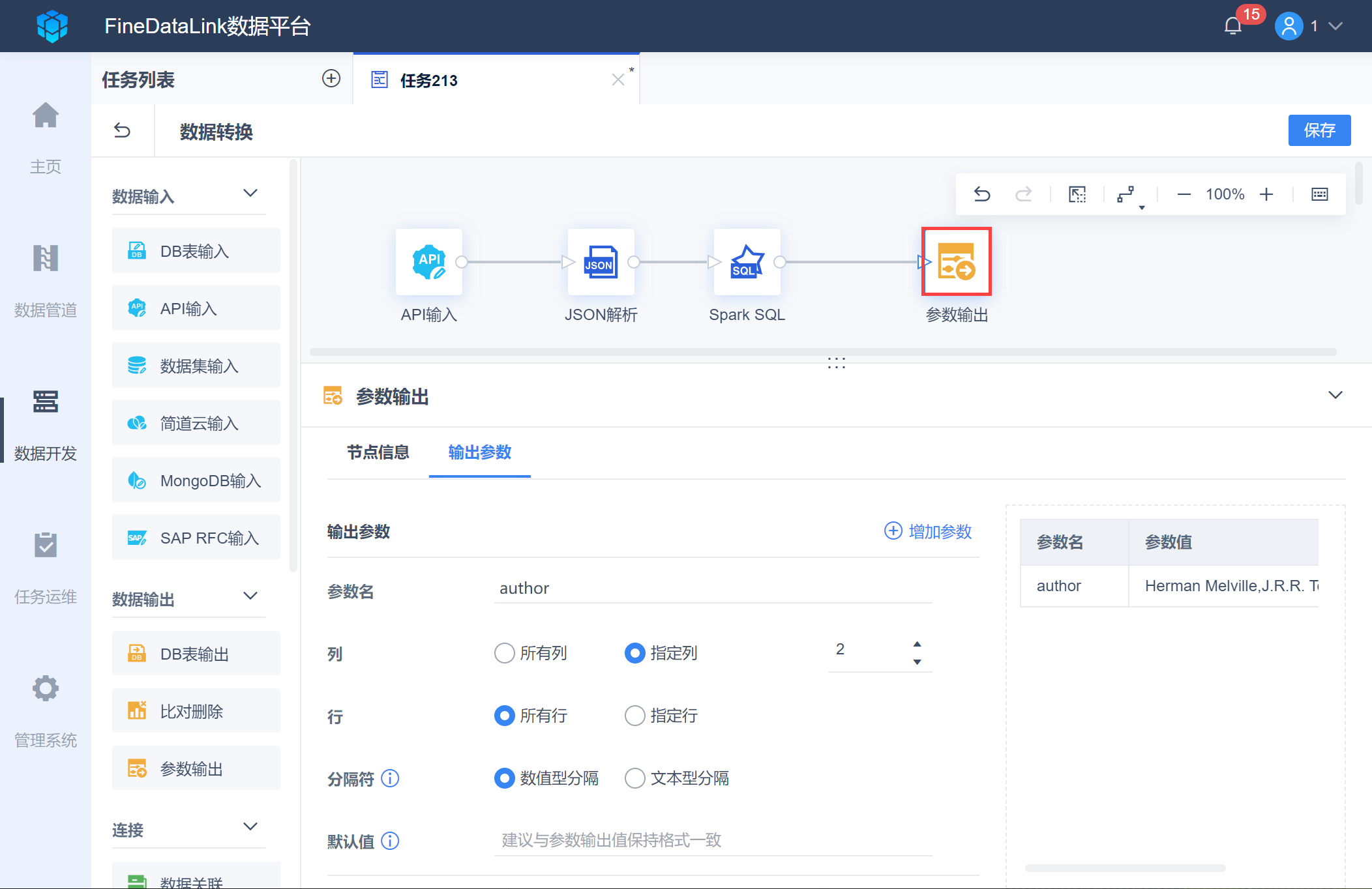Add new task with plus icon
Viewport: 1372px width, 889px height.
[331, 79]
